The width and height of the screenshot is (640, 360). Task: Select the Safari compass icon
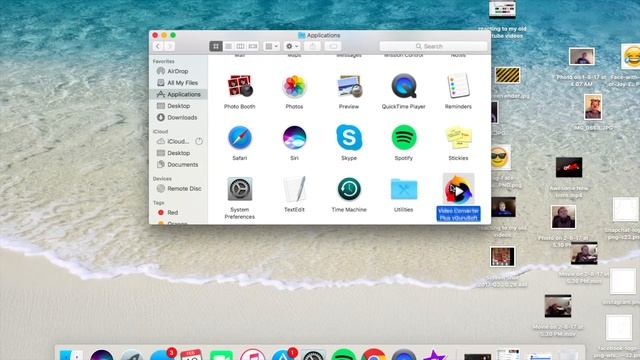click(x=240, y=138)
